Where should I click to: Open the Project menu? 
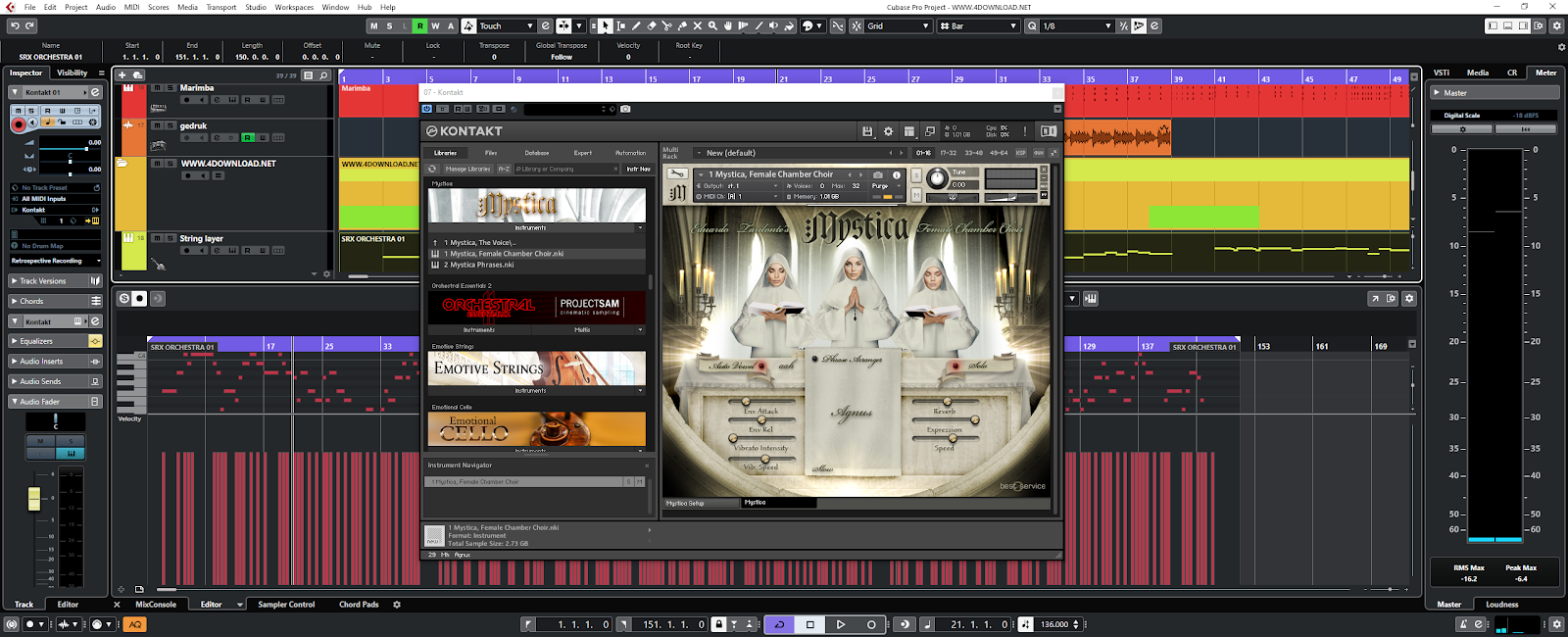[76, 7]
